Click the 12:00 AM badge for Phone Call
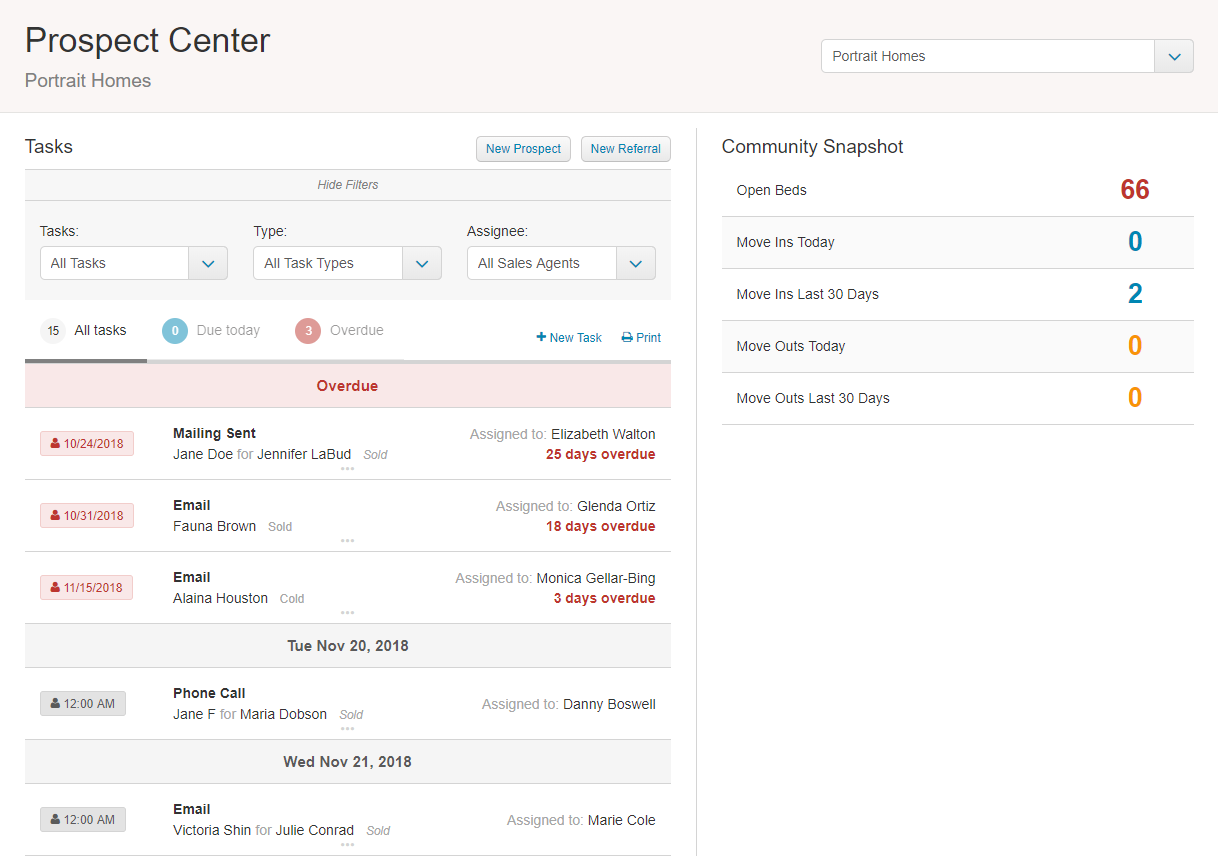The width and height of the screenshot is (1218, 856). 83,704
